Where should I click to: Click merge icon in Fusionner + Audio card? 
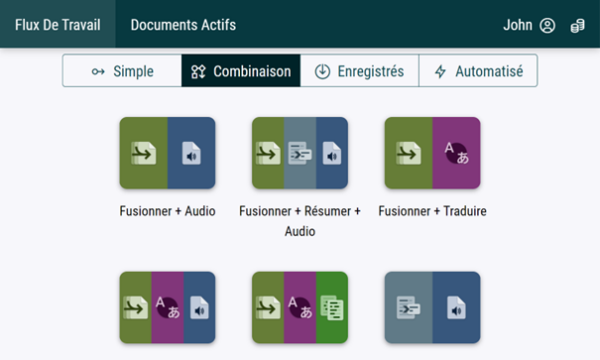[143, 153]
